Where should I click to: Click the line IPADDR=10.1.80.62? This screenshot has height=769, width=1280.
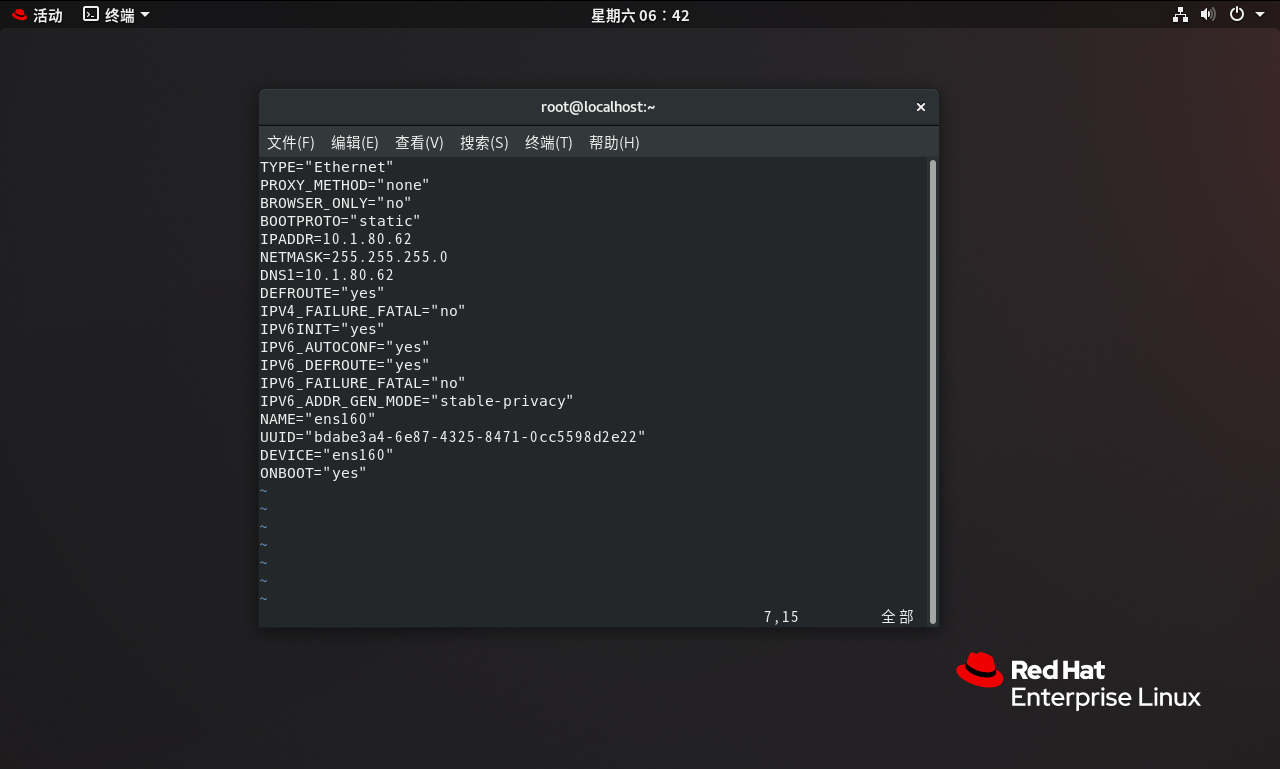[x=336, y=239]
